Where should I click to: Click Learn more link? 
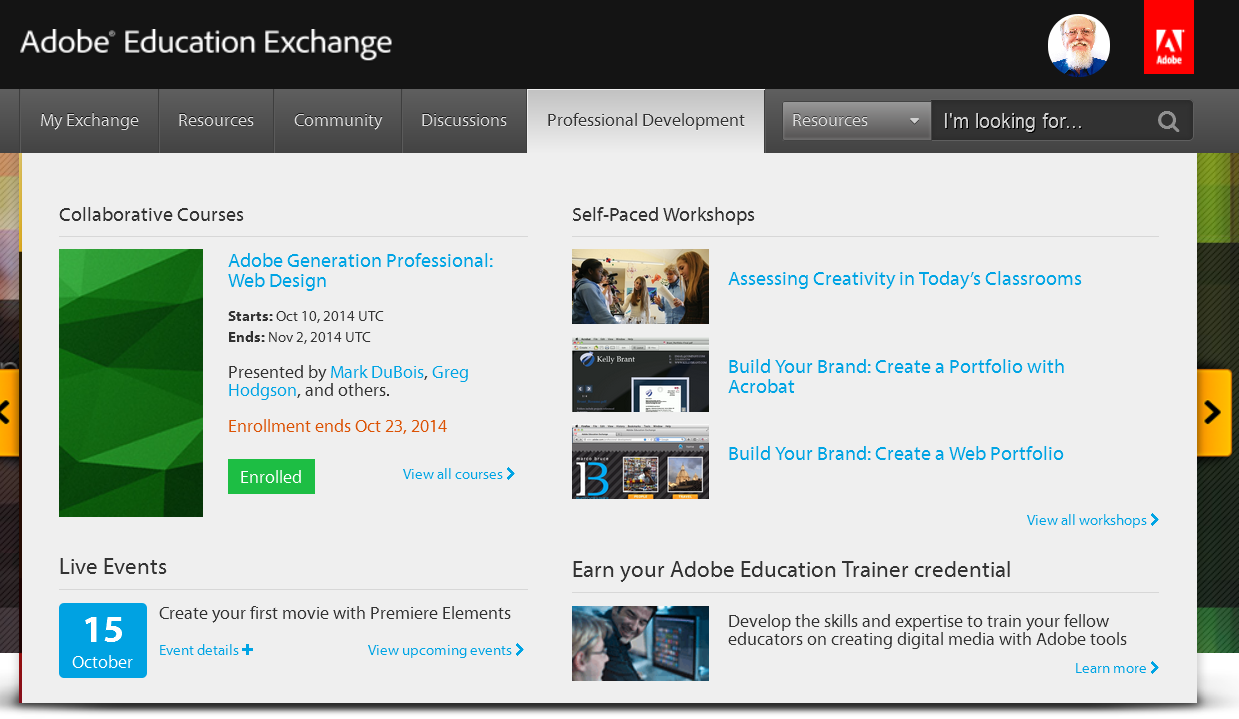click(1117, 668)
